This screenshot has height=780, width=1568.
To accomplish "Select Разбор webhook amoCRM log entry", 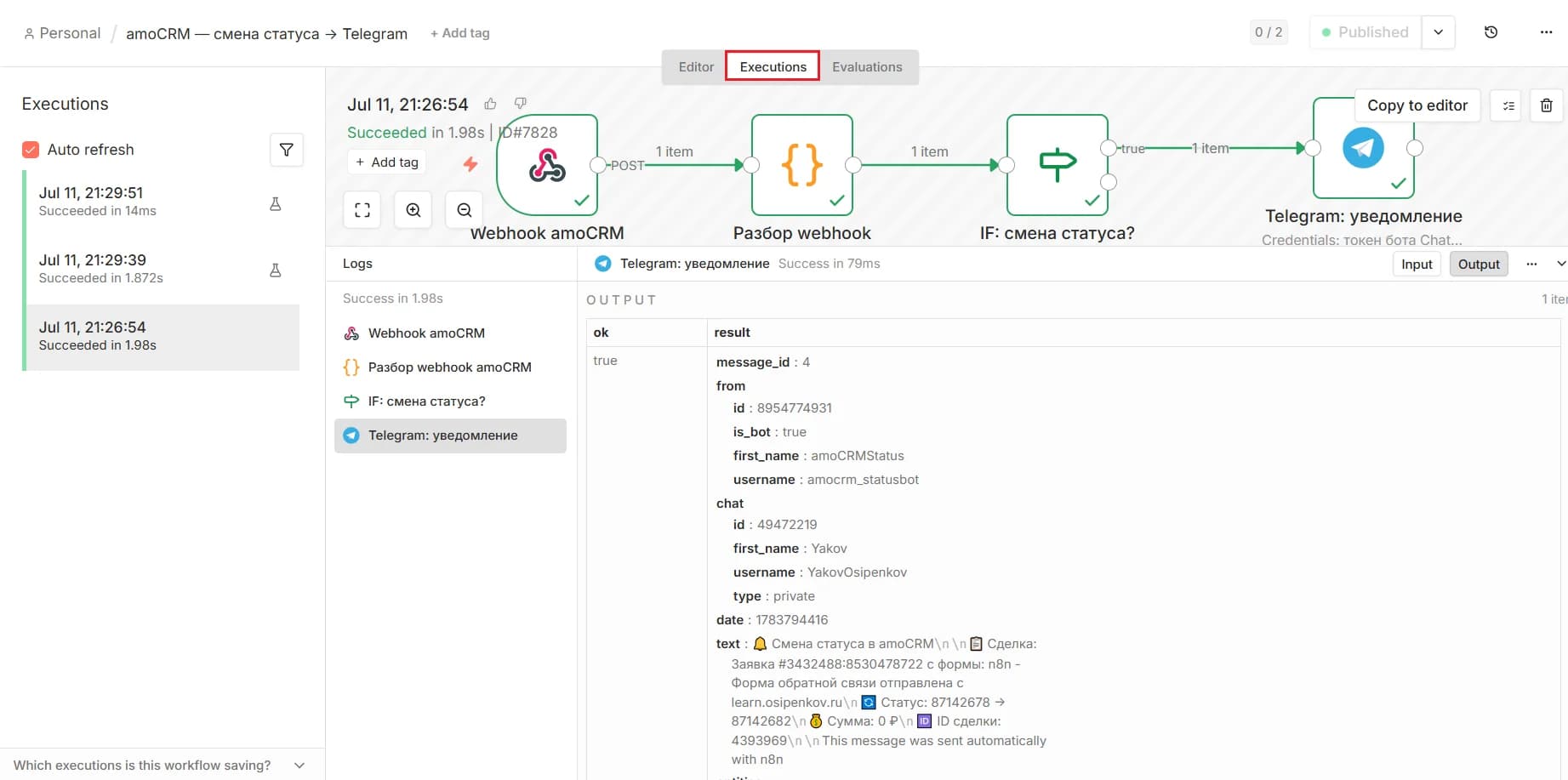I will point(450,367).
